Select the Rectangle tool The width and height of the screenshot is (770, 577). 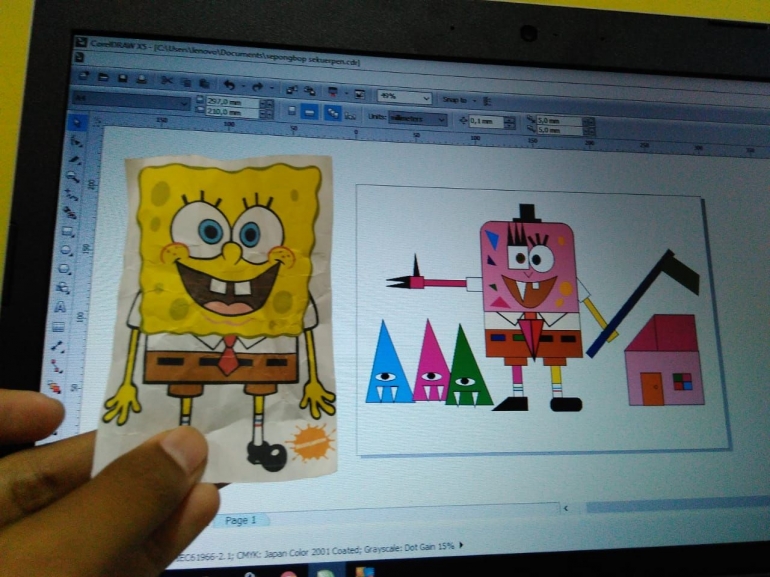point(68,231)
